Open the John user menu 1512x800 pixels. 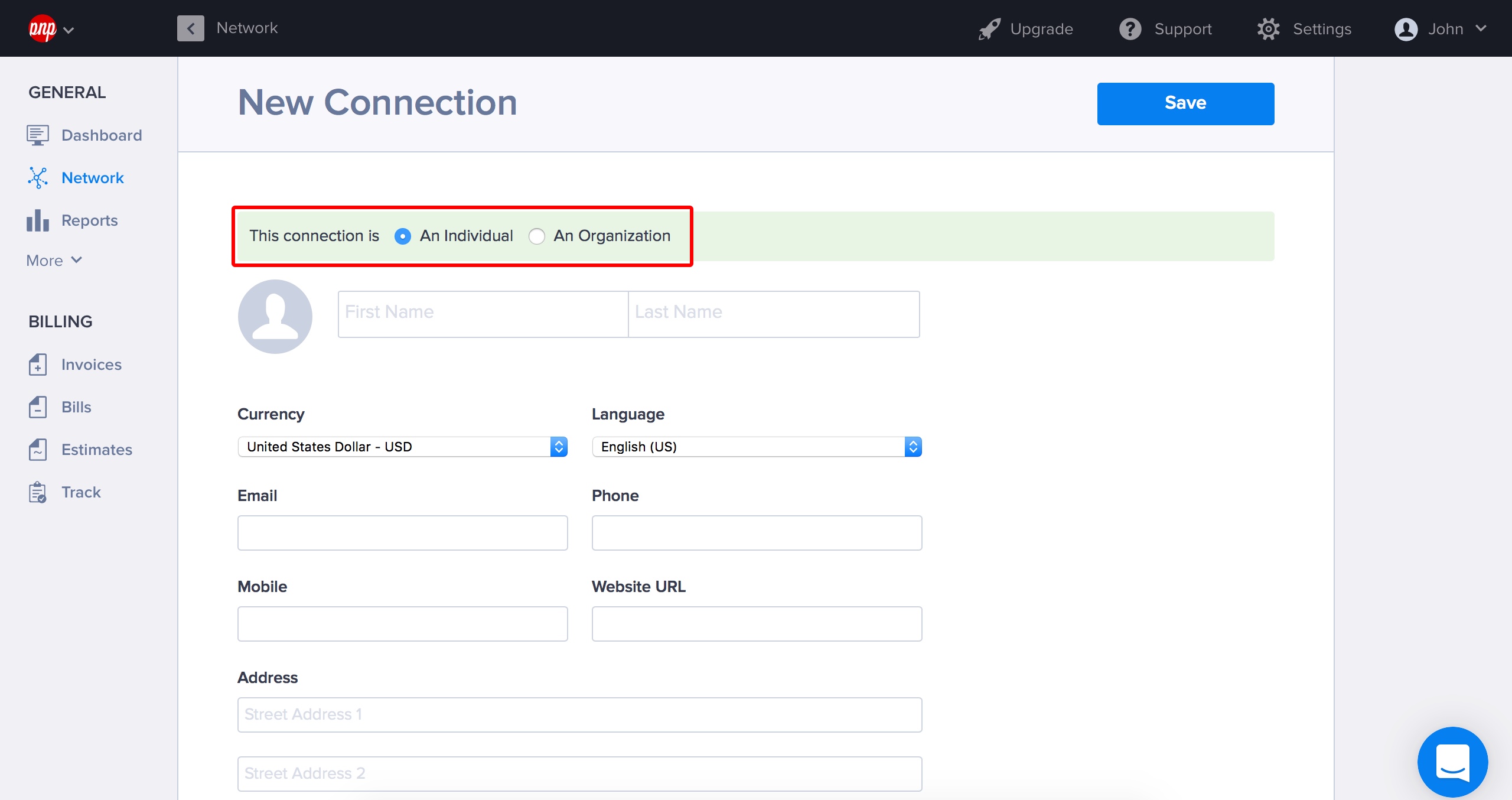point(1441,29)
